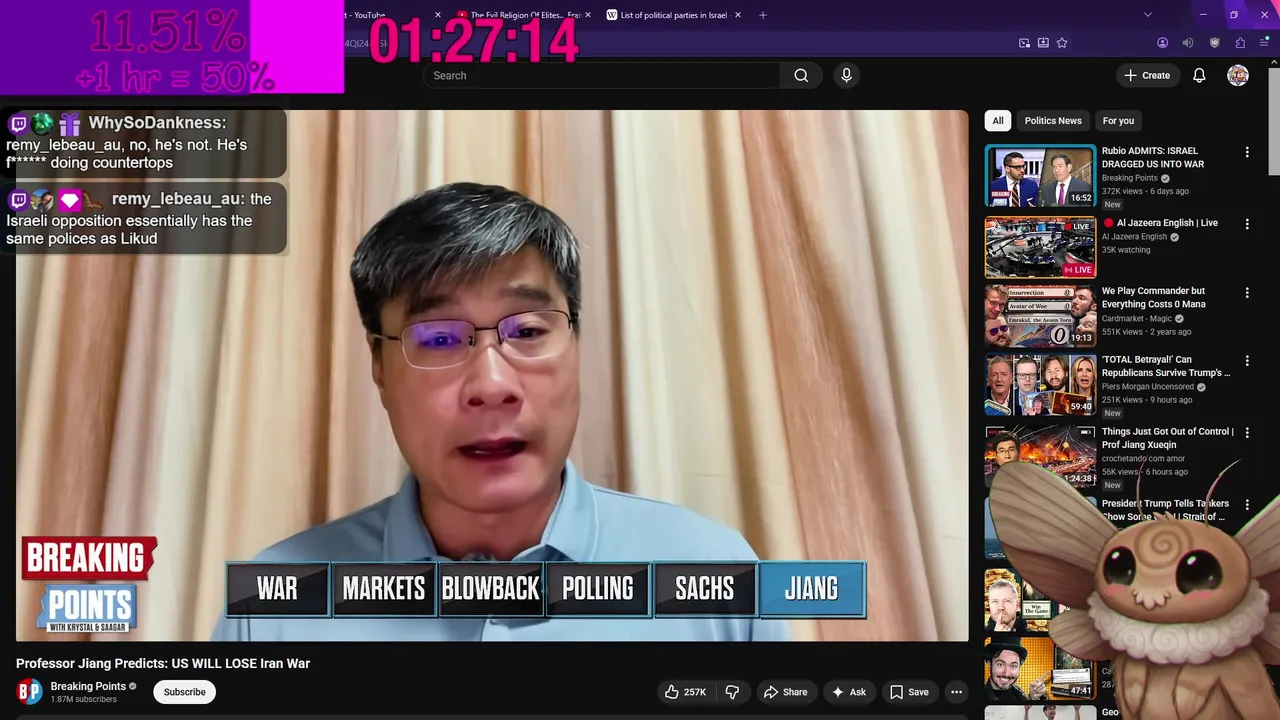
Task: Open options for President Trump Tells Tankers video
Action: click(1247, 505)
